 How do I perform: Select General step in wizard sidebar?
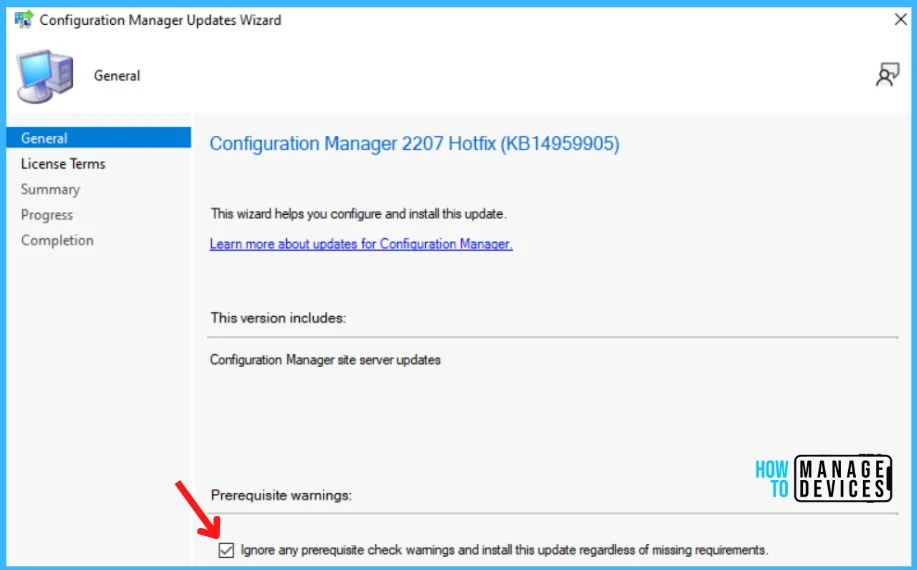point(98,138)
